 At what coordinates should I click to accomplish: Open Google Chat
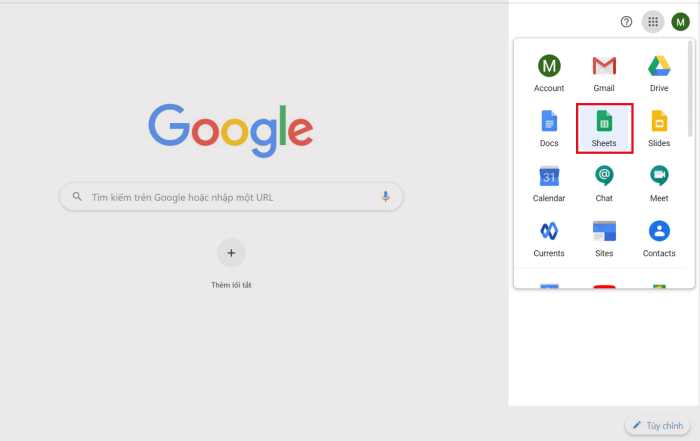point(604,183)
